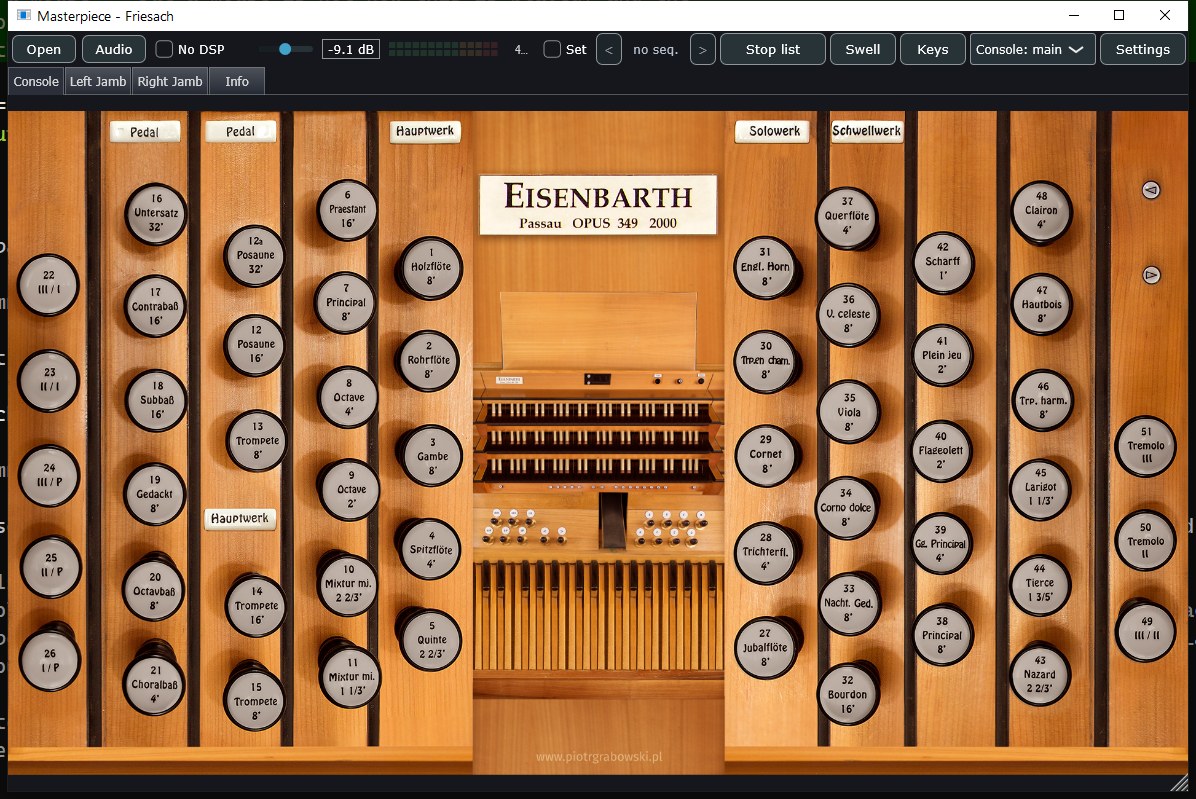This screenshot has width=1196, height=799.
Task: Toggle the III/II coupler knob
Action: [x=1146, y=630]
